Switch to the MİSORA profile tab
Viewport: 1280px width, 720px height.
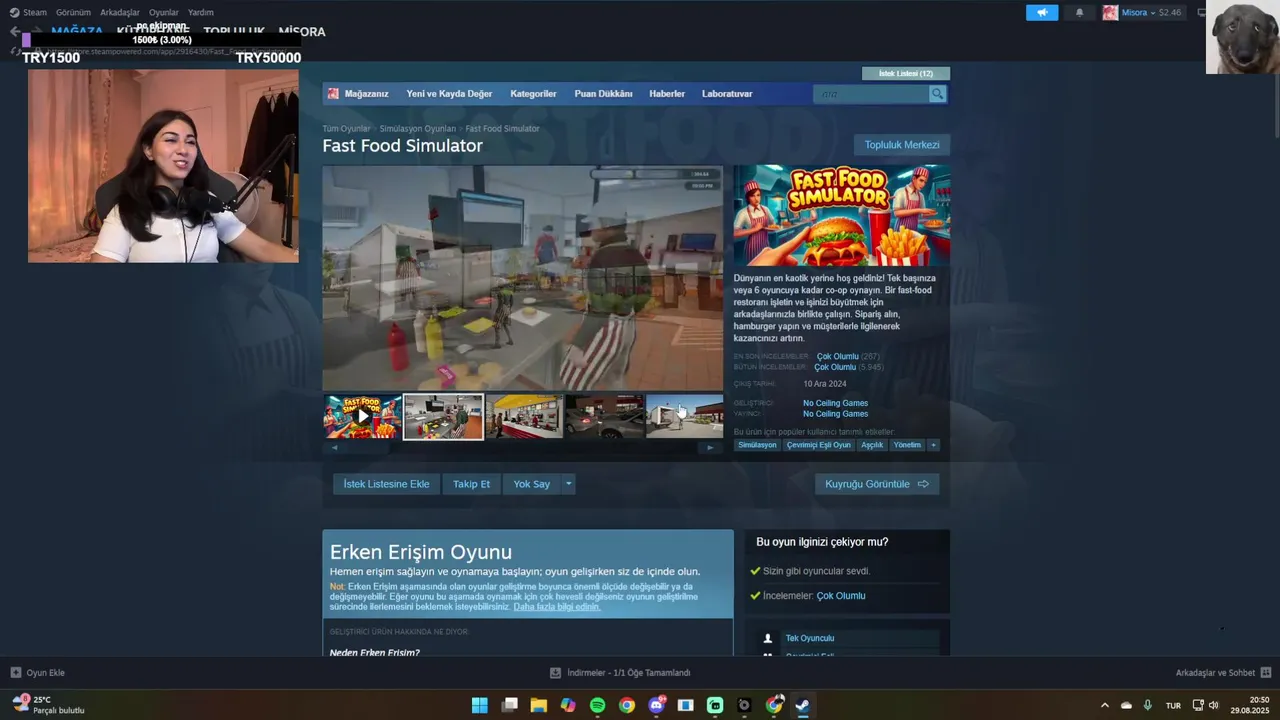pyautogui.click(x=302, y=32)
